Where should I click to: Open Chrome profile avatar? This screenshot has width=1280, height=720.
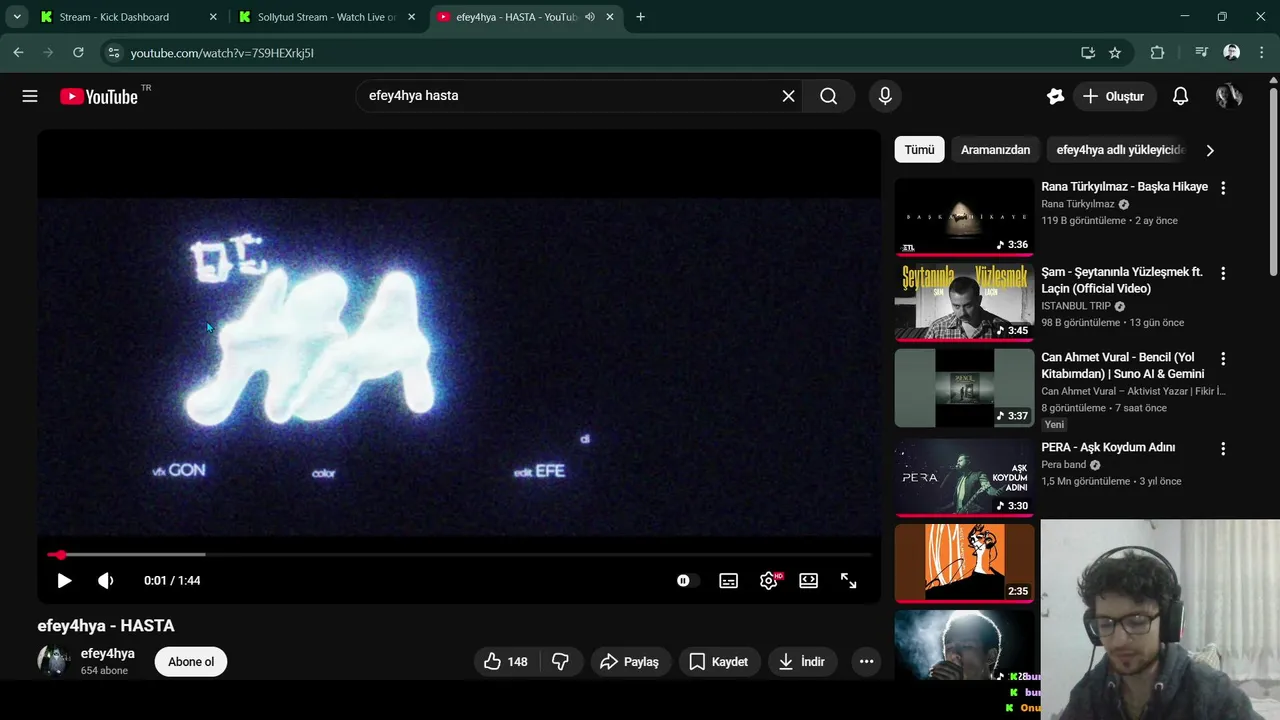pyautogui.click(x=1232, y=53)
